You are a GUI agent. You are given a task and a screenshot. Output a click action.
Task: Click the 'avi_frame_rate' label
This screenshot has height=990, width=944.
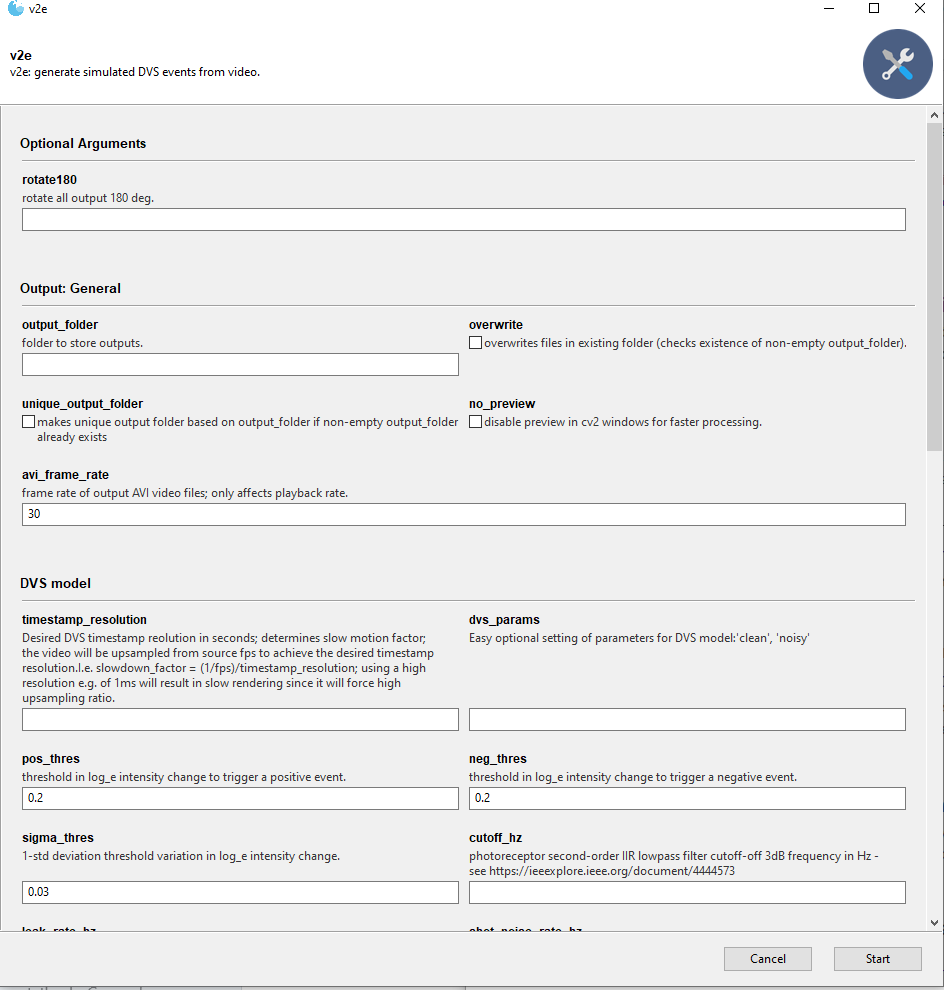click(x=65, y=475)
